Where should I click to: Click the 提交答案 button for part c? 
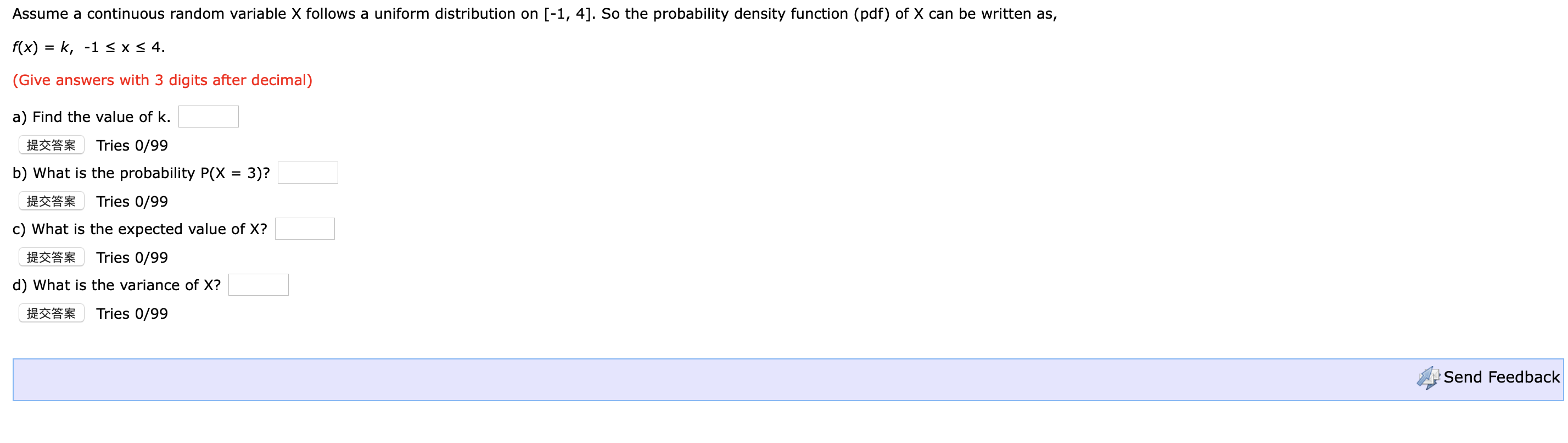(51, 257)
